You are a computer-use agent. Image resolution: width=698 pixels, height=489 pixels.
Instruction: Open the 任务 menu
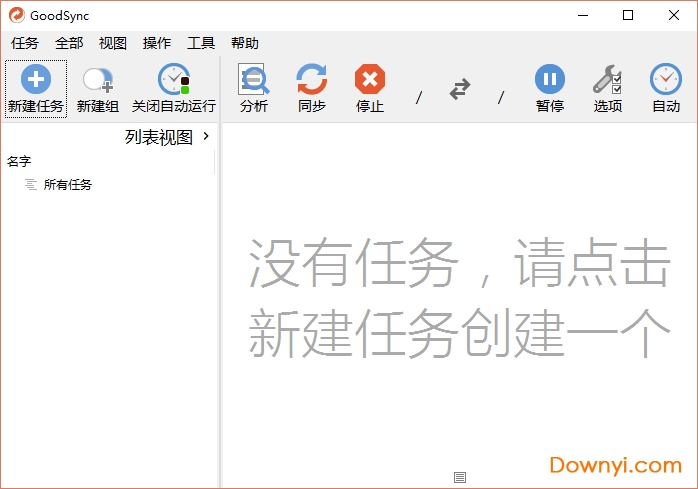click(x=25, y=43)
